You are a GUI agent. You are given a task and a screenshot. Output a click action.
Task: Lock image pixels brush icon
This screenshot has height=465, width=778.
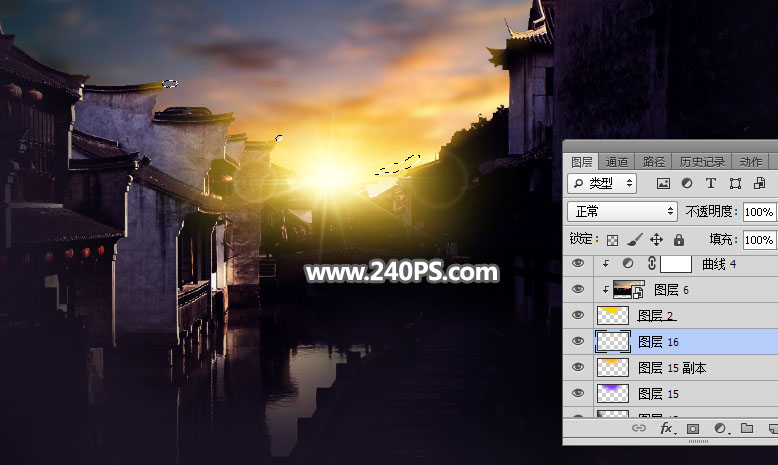(635, 240)
